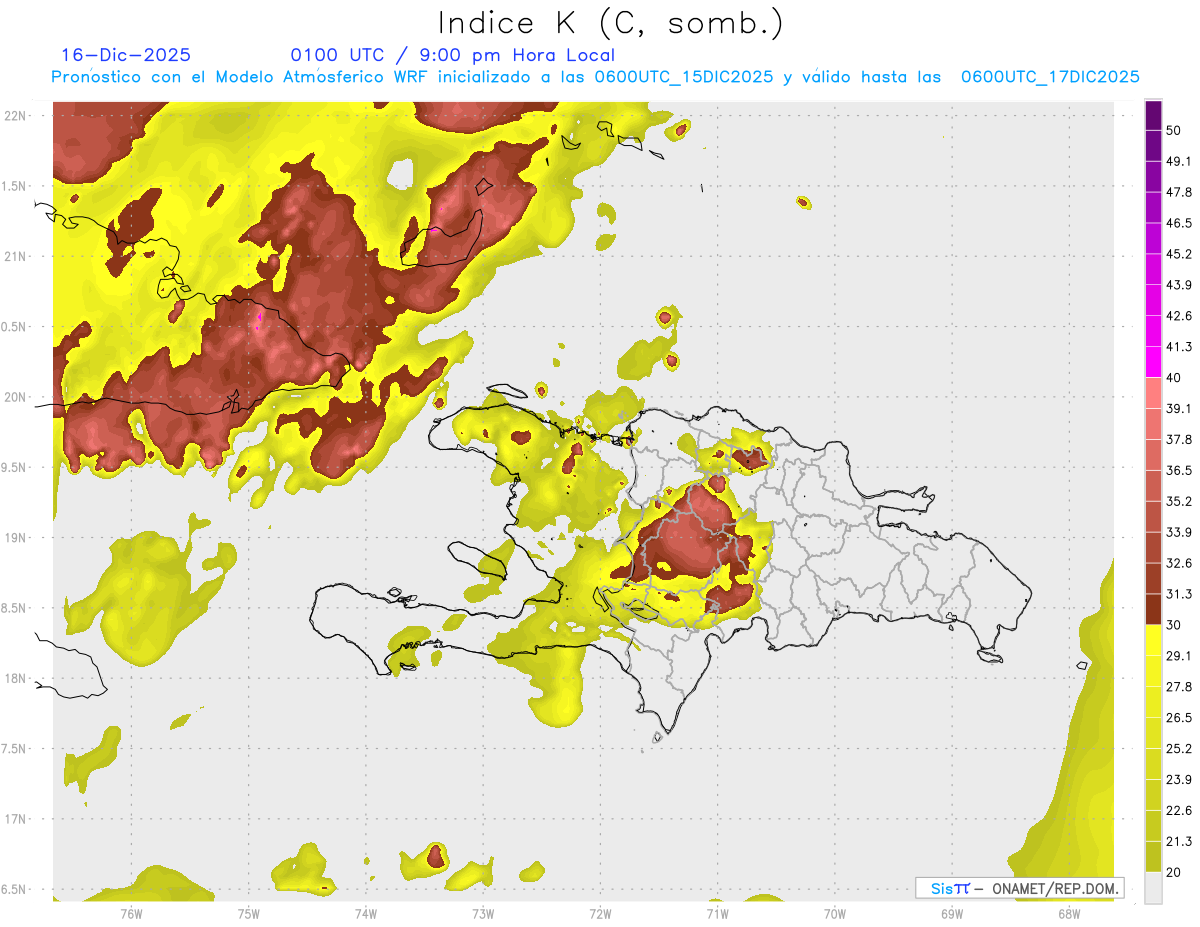The width and height of the screenshot is (1200, 927).
Task: Click the bright yellow swatch between 29.1 and 30
Action: point(1154,640)
